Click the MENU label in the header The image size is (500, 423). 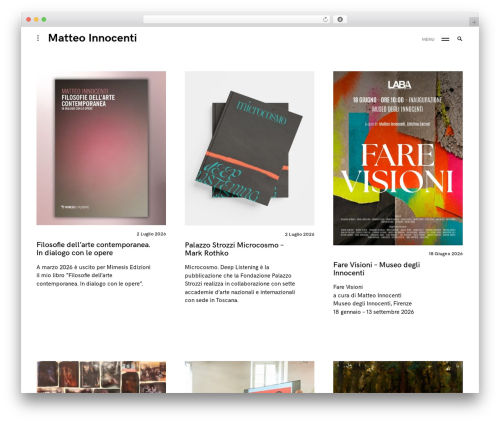(x=428, y=39)
